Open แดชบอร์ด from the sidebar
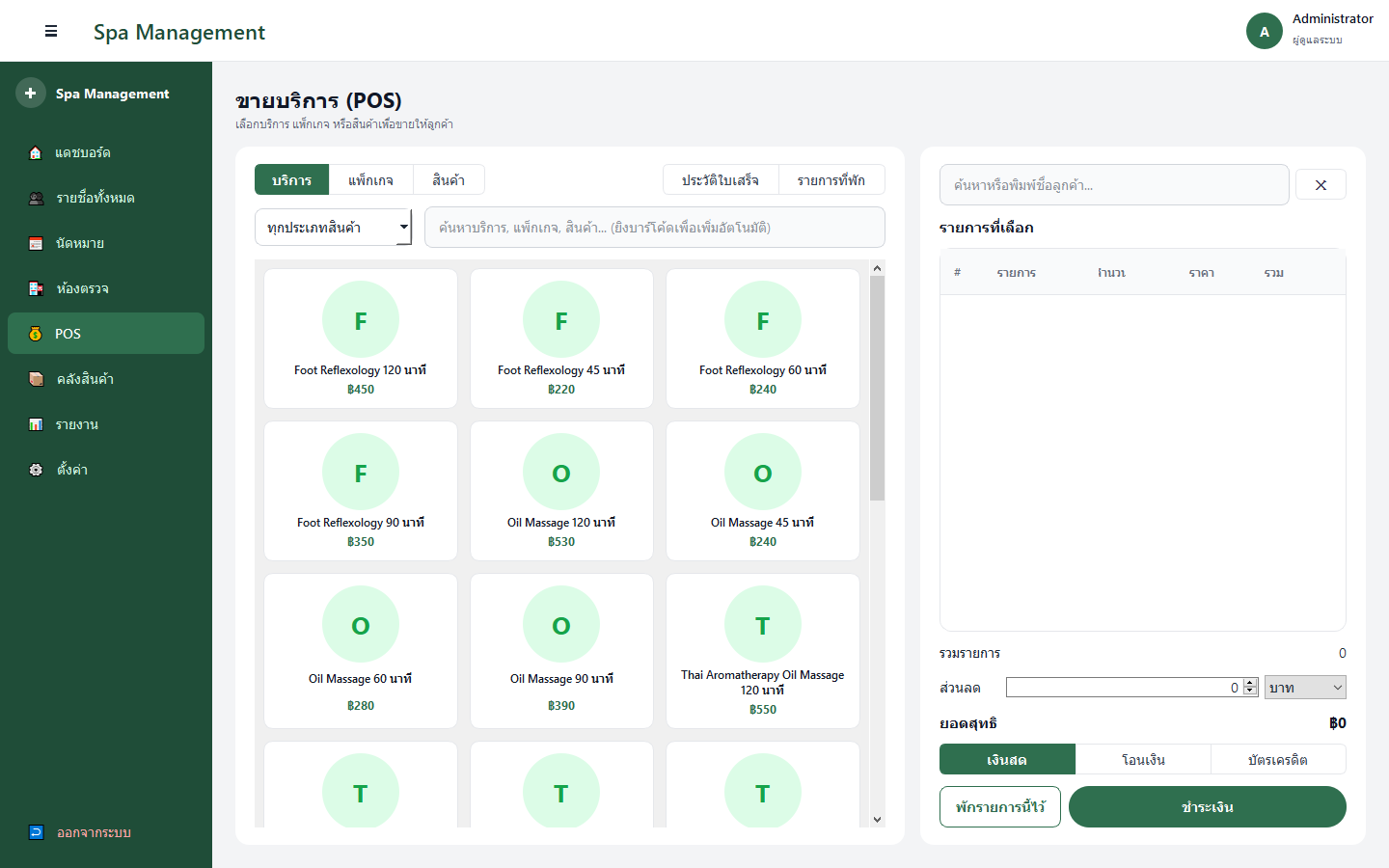This screenshot has width=1389, height=868. tap(106, 152)
